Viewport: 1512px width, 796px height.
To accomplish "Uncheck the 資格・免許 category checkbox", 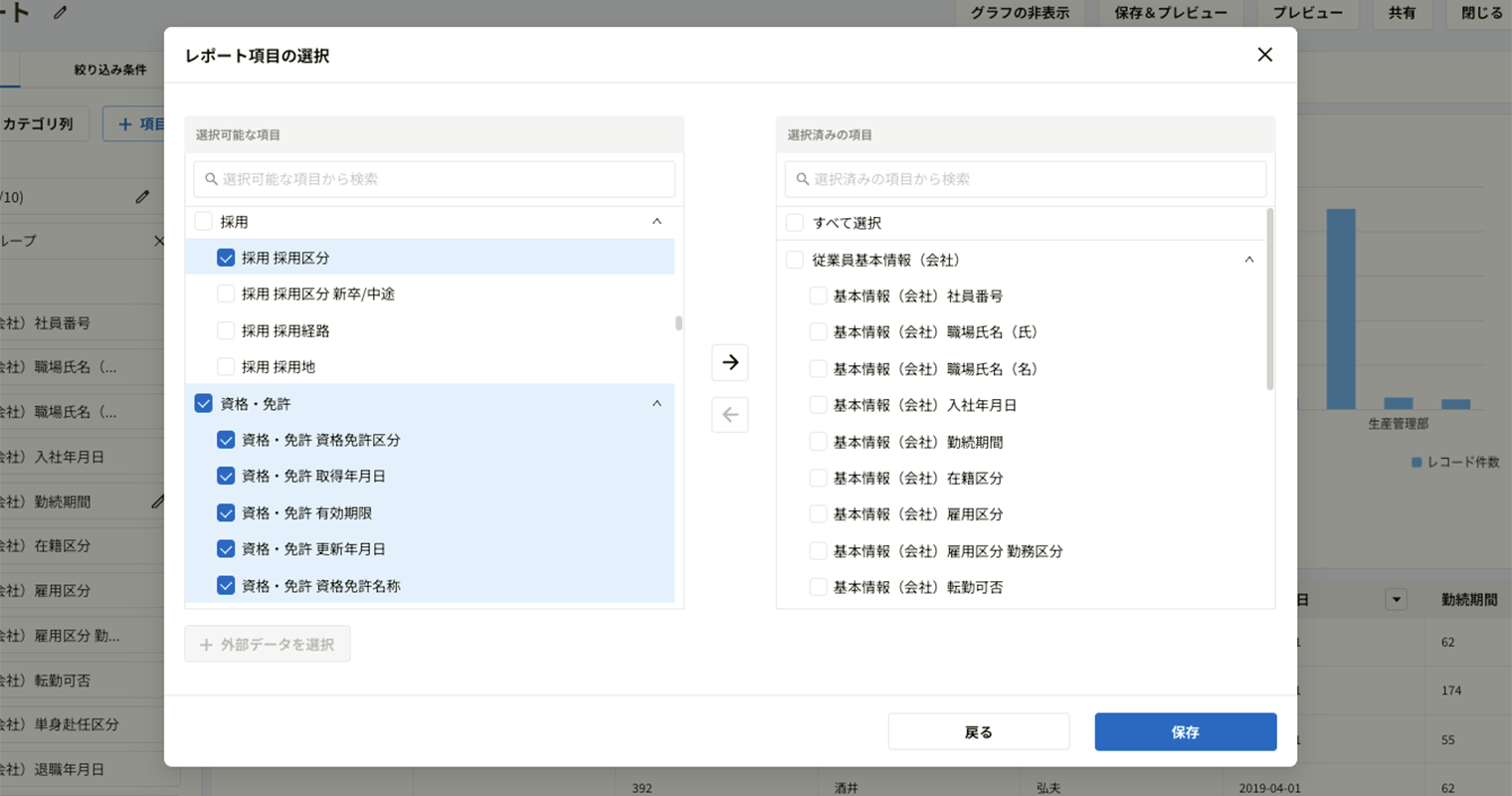I will [x=204, y=403].
